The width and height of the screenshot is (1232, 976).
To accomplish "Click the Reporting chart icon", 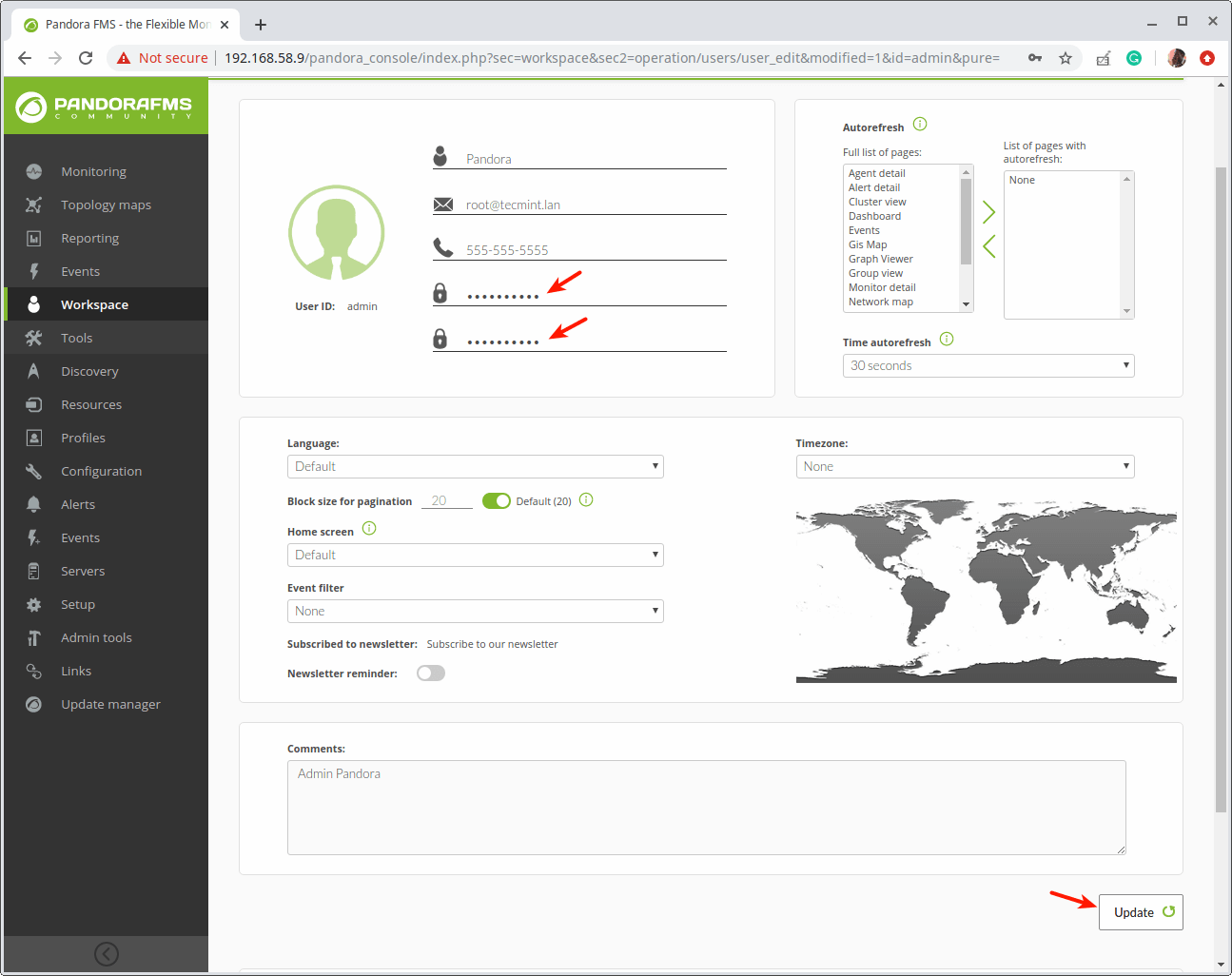I will 34,238.
